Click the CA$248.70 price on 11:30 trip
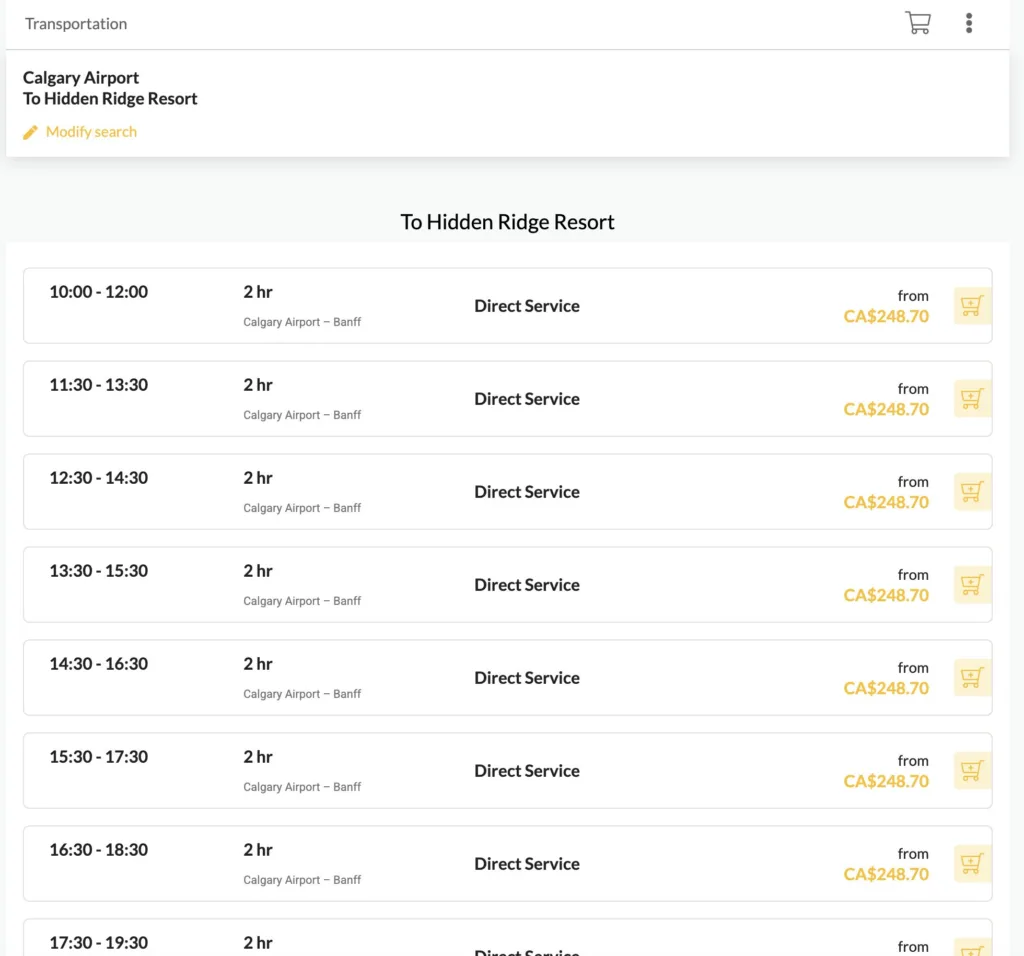The image size is (1024, 956). point(886,409)
